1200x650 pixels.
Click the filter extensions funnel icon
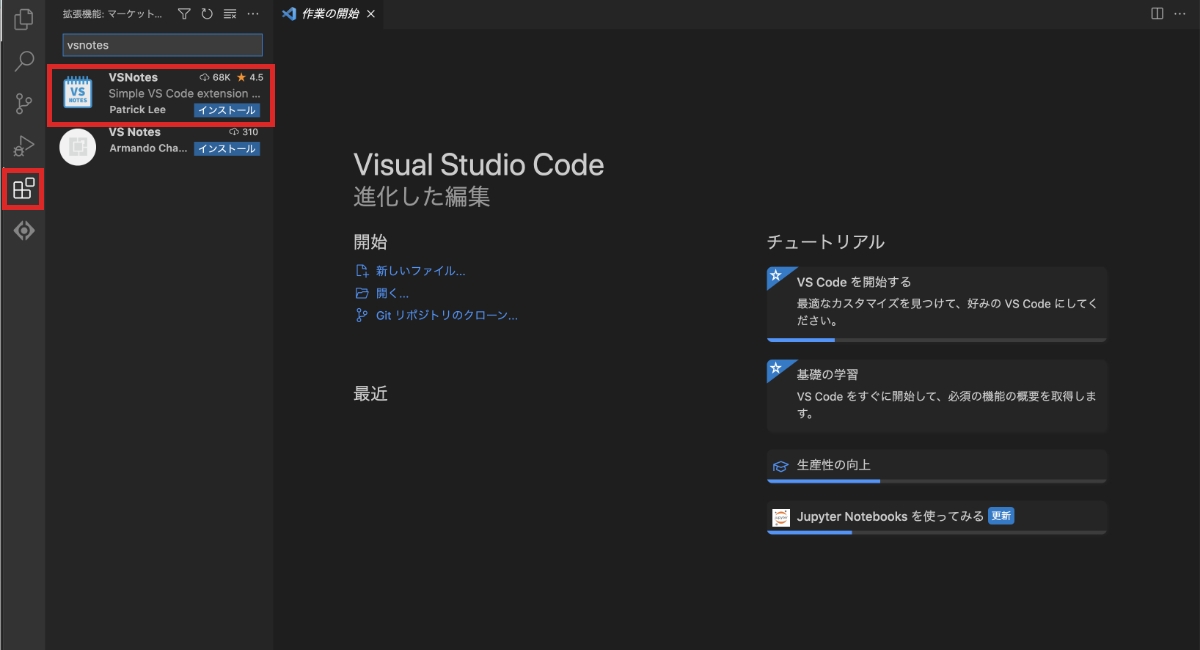(184, 14)
